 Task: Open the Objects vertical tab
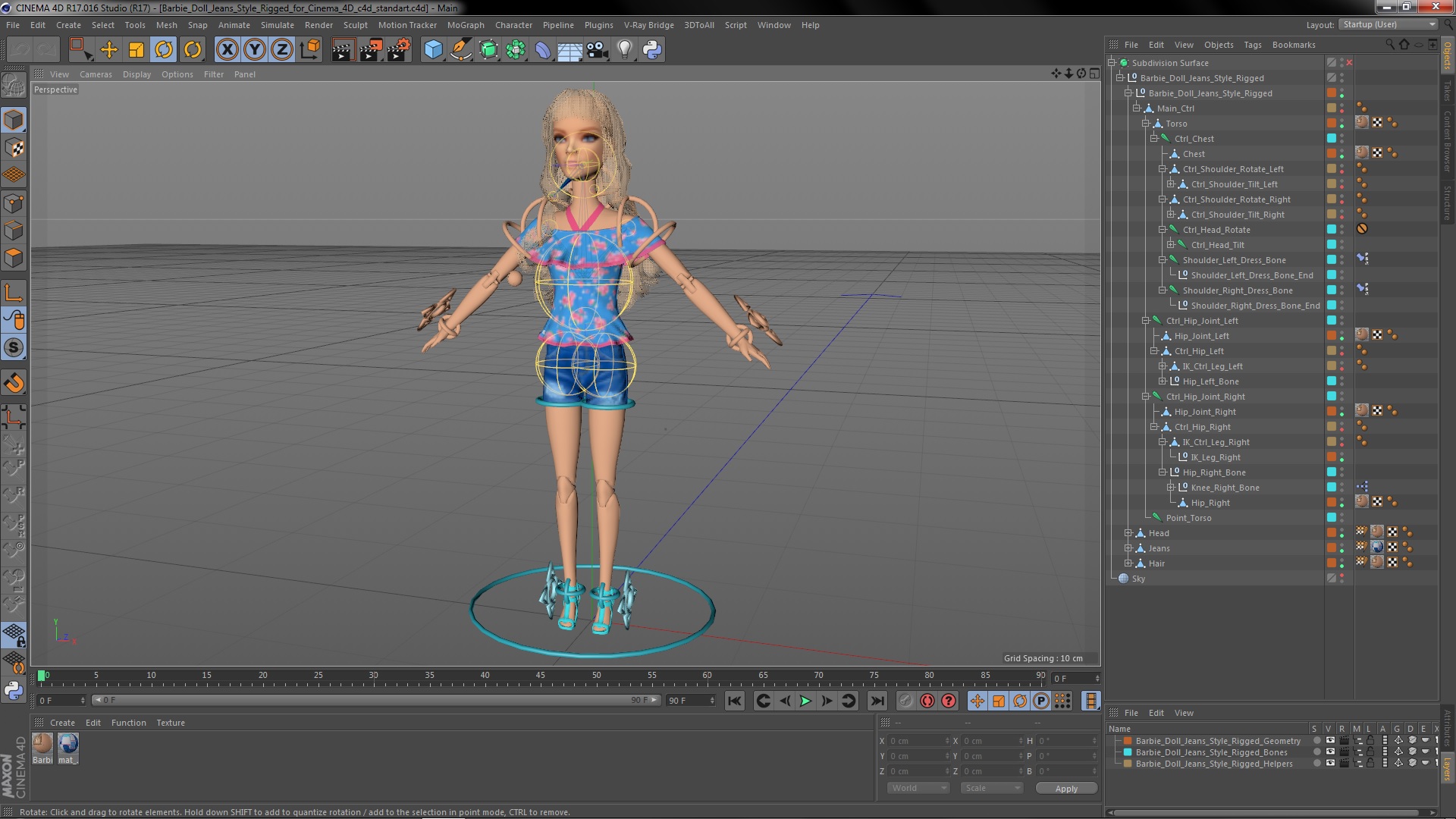(1448, 55)
